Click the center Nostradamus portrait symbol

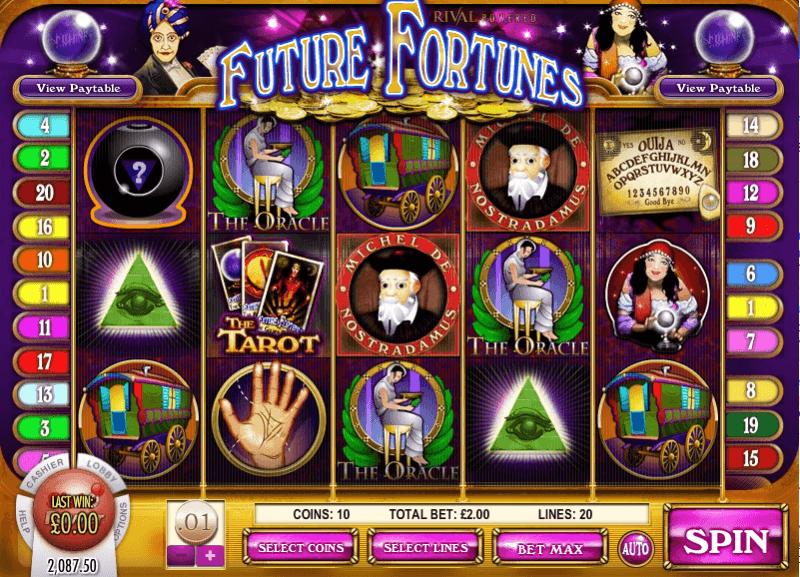coord(398,296)
